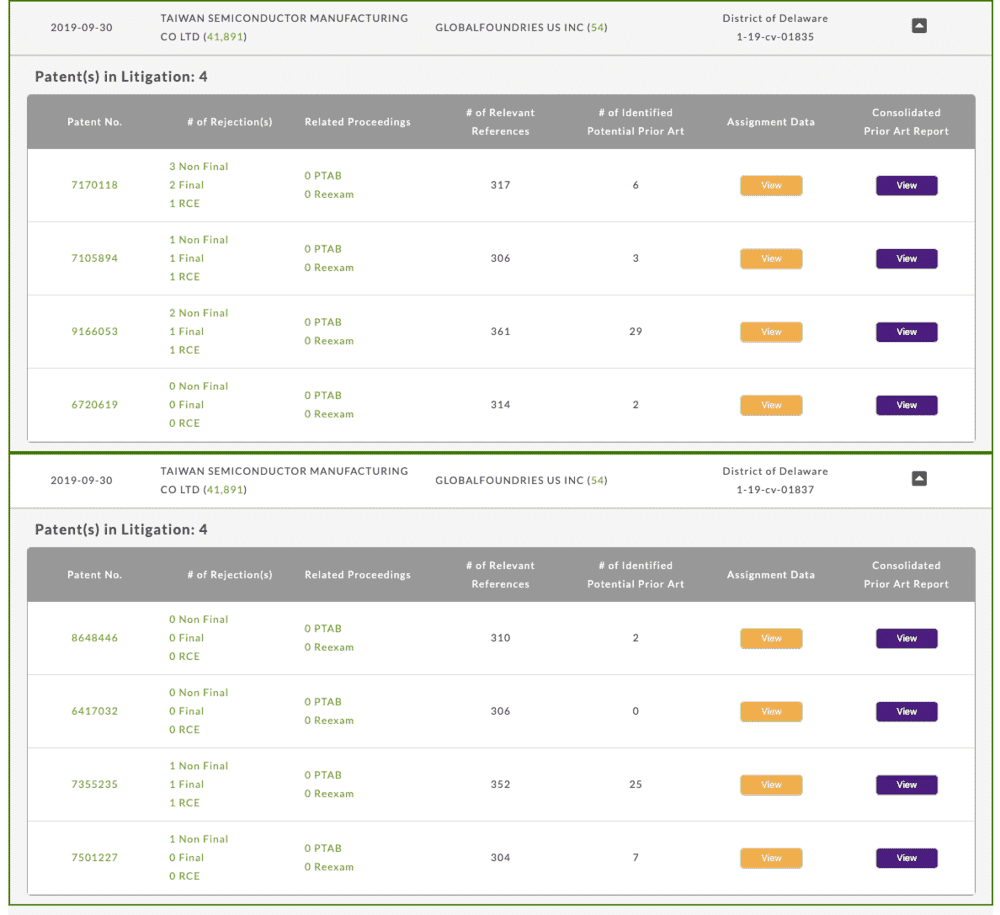Click 0 Reexam for patent 7355235
Screen dimensions: 1000x915
pos(328,794)
